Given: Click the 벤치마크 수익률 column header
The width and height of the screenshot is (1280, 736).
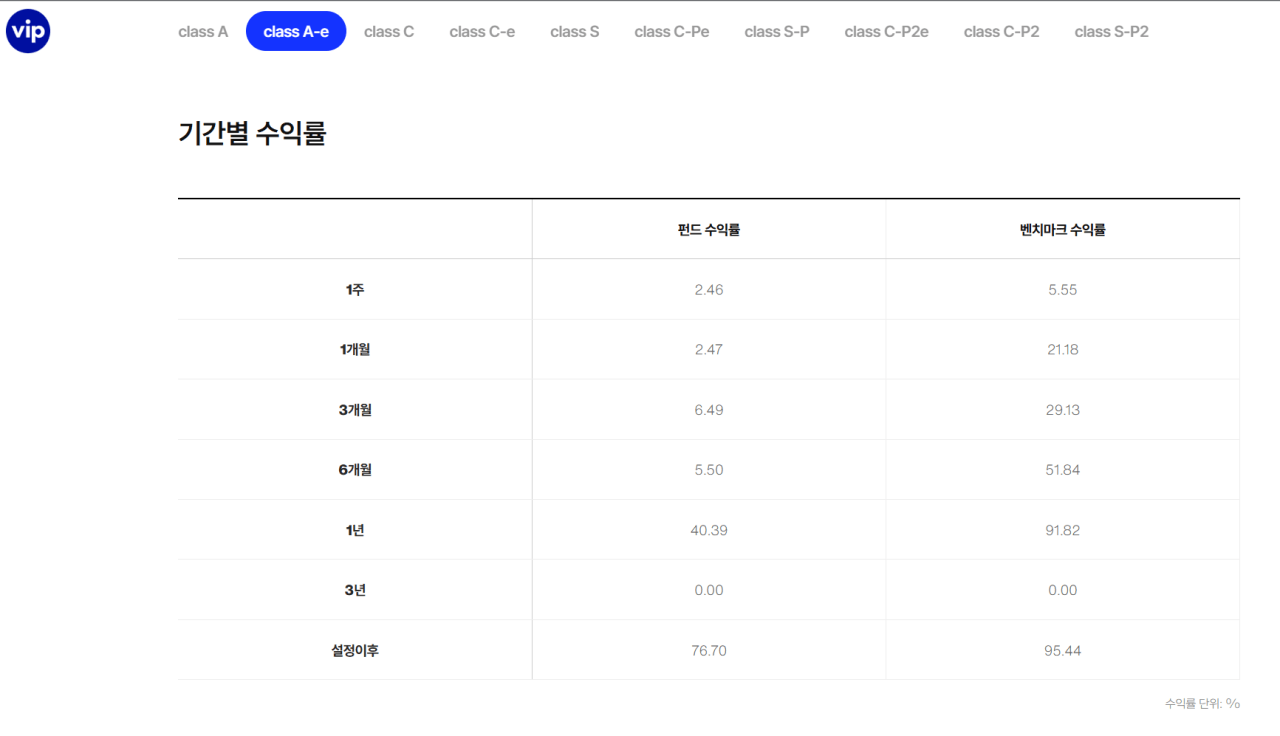Looking at the screenshot, I should (1062, 229).
